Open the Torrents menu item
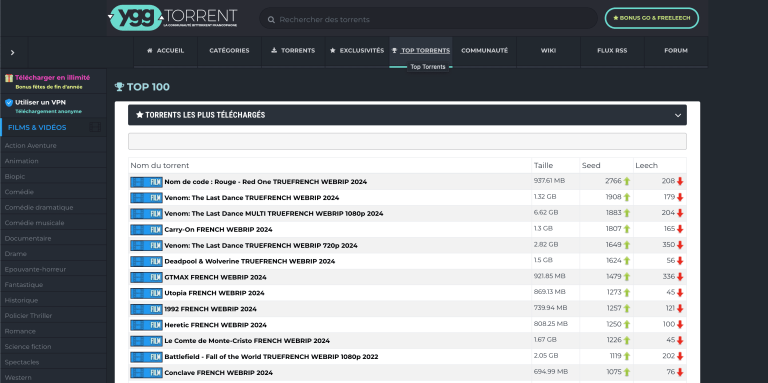Image resolution: width=768 pixels, height=383 pixels. 293,51
